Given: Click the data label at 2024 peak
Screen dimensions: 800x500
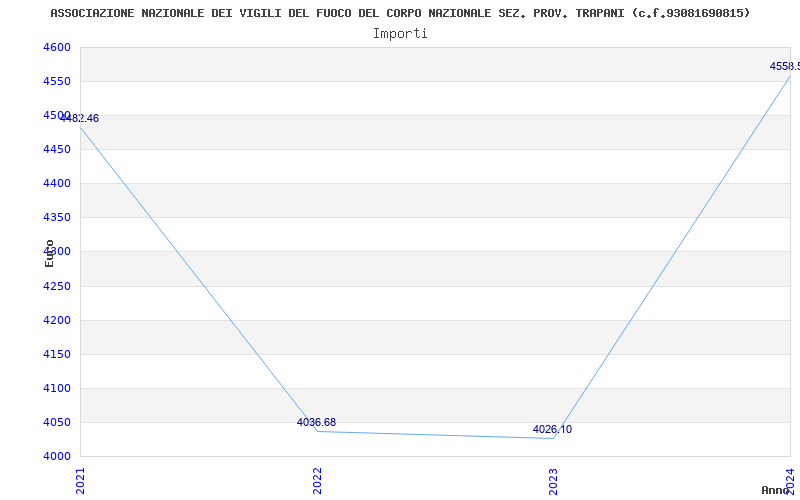Looking at the screenshot, I should point(785,66).
